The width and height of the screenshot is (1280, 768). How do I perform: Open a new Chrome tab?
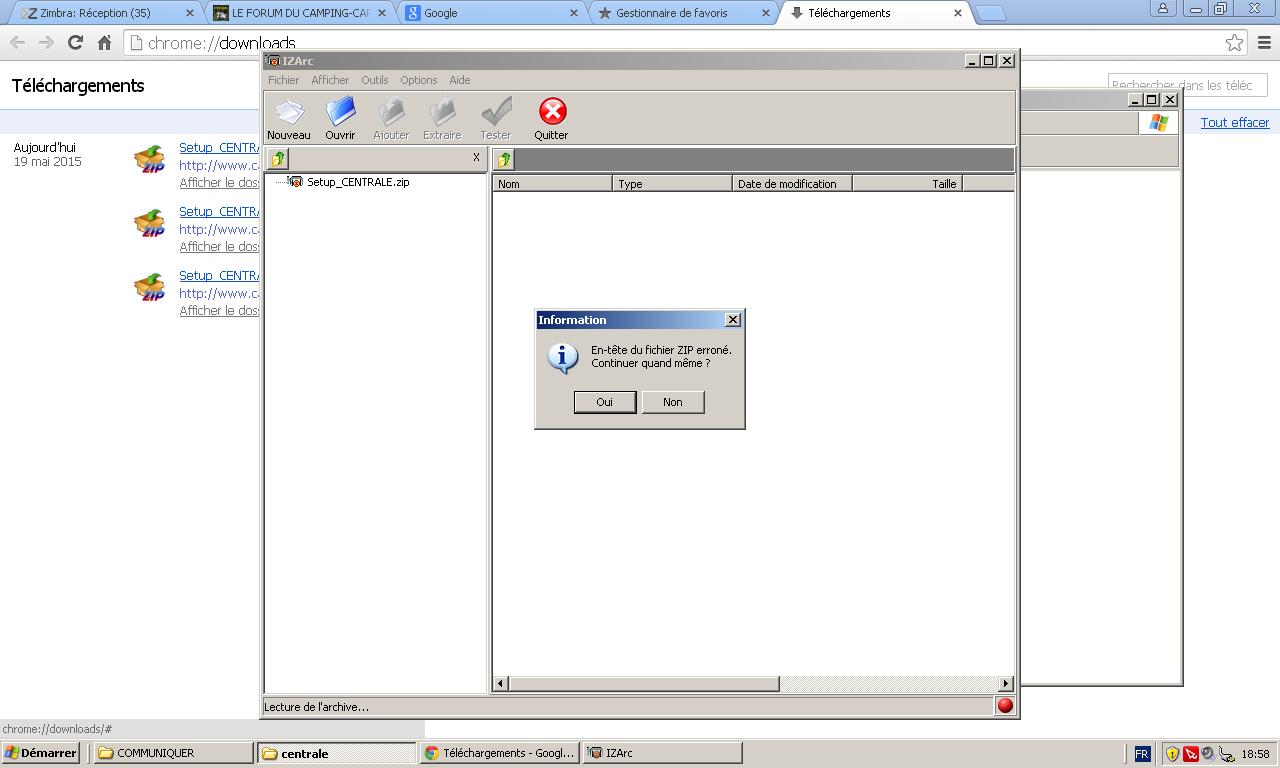click(x=990, y=13)
